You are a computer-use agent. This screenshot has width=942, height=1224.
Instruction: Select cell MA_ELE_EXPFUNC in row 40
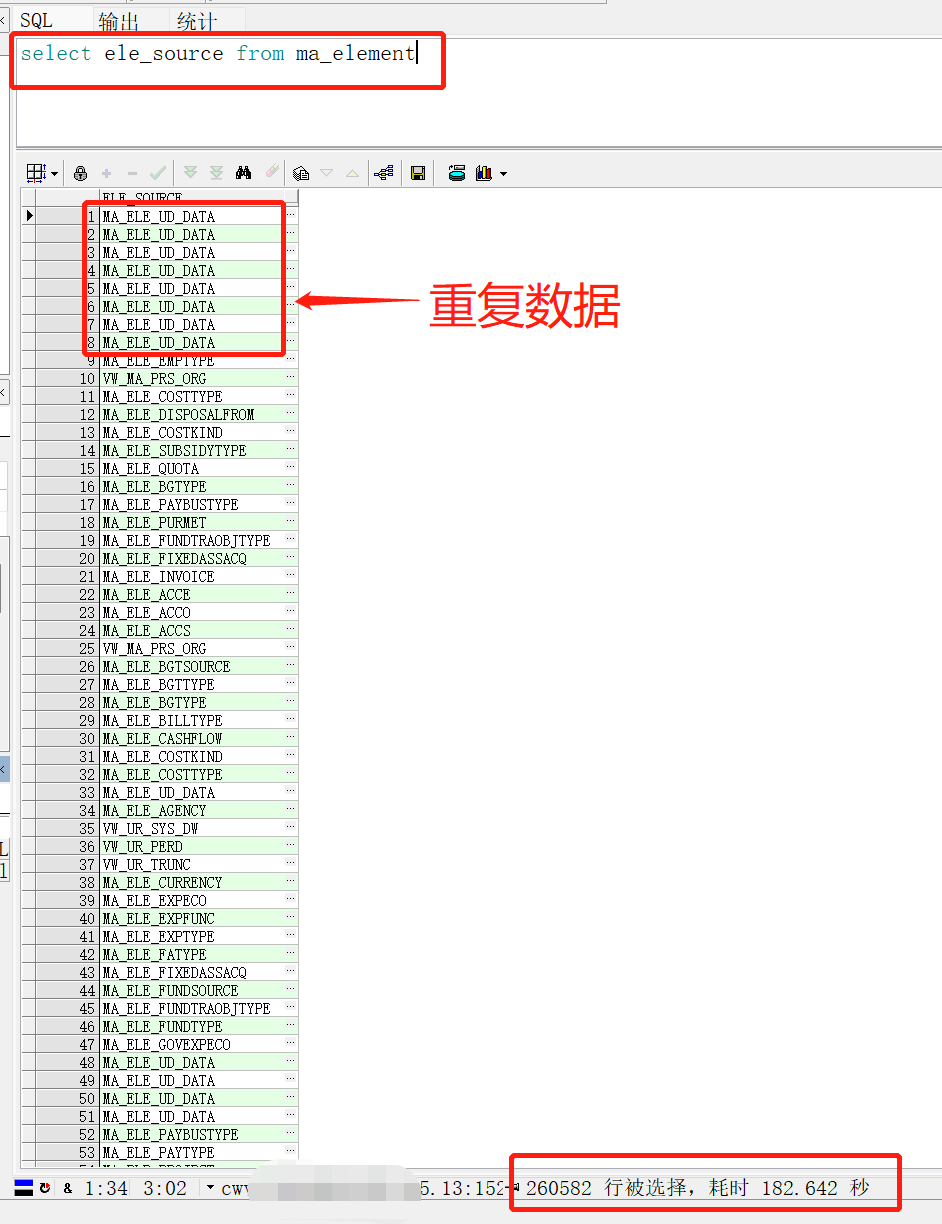192,918
